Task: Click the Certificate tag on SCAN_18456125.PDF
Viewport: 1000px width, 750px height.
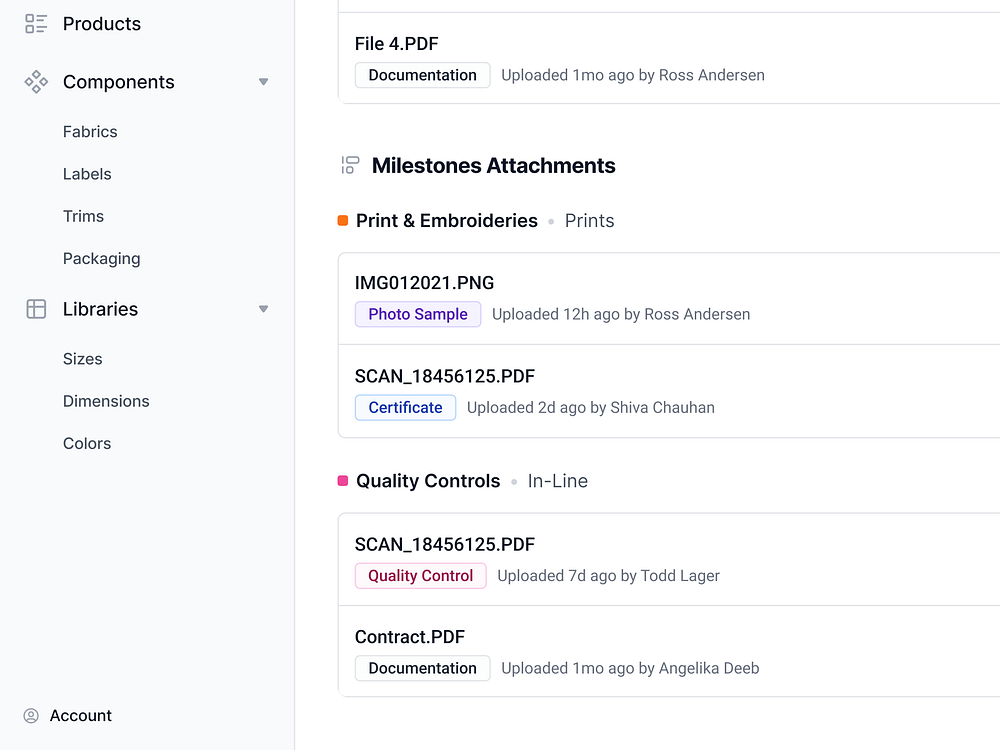Action: click(x=405, y=407)
